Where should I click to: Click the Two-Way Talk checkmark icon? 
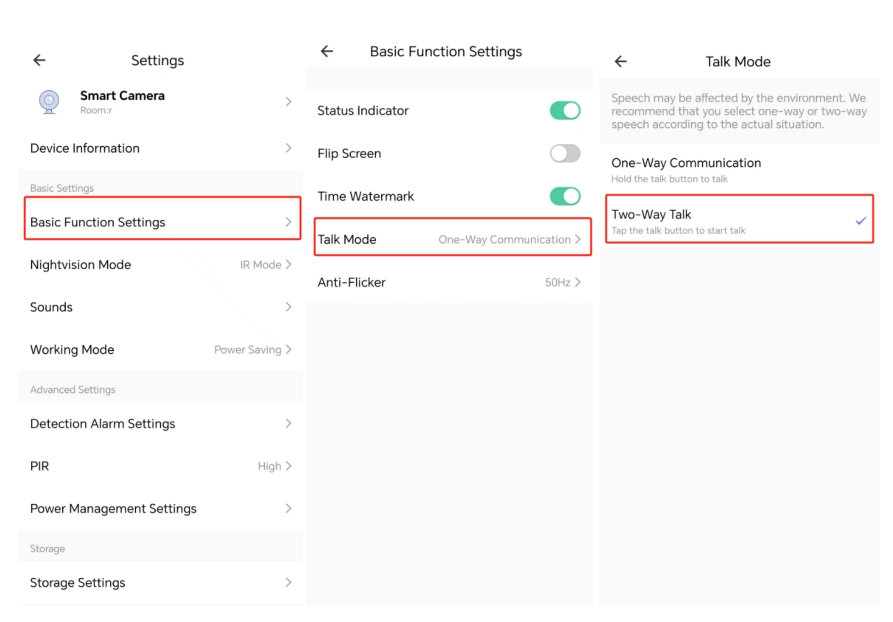tap(860, 221)
